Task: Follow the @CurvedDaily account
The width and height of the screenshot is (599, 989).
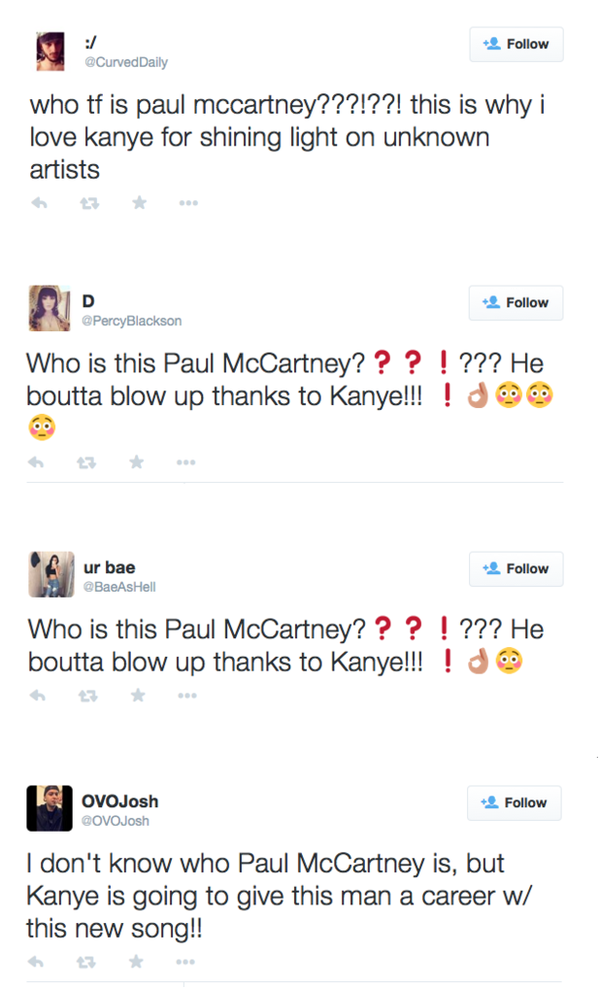Action: pos(516,44)
